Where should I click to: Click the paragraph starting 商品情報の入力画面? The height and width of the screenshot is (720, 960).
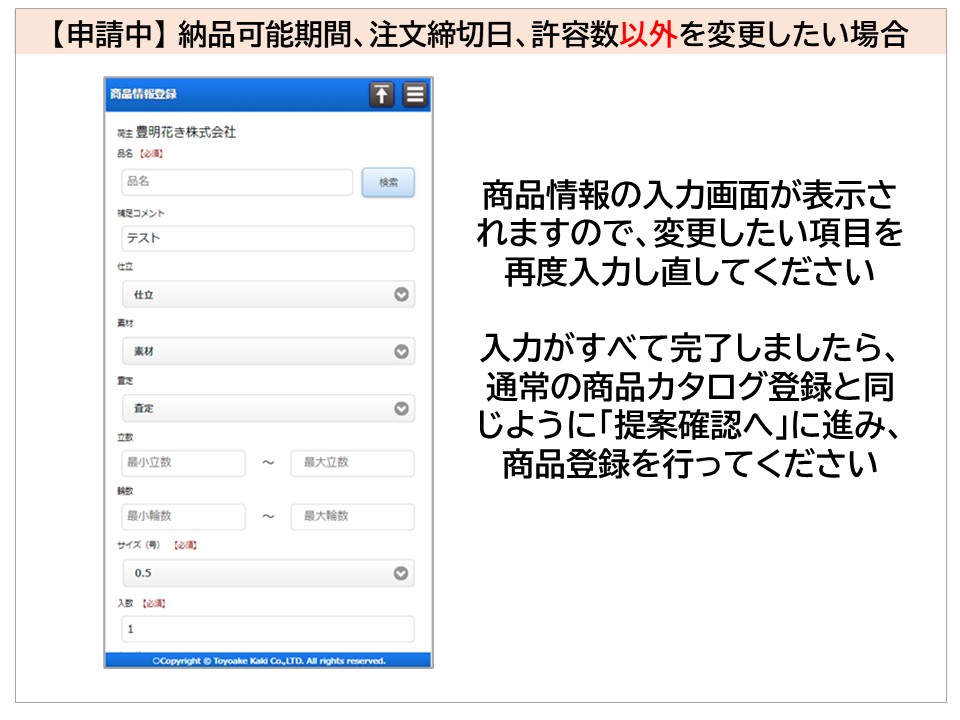point(689,233)
